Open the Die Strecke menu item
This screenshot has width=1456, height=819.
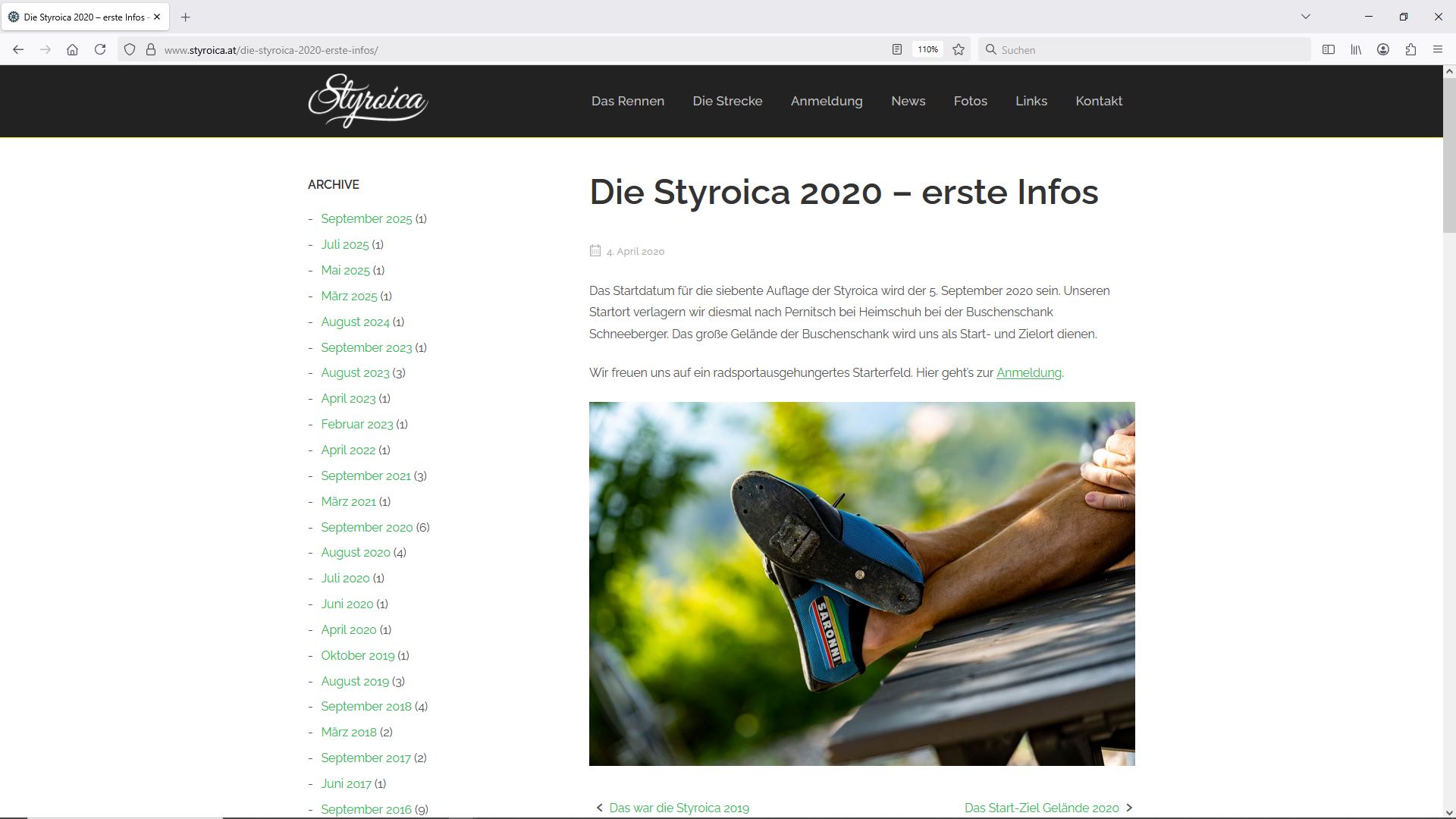pos(726,101)
